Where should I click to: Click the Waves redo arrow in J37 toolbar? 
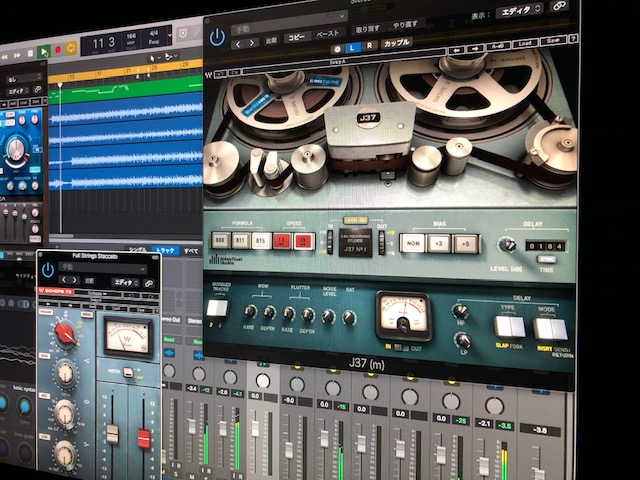pos(234,73)
